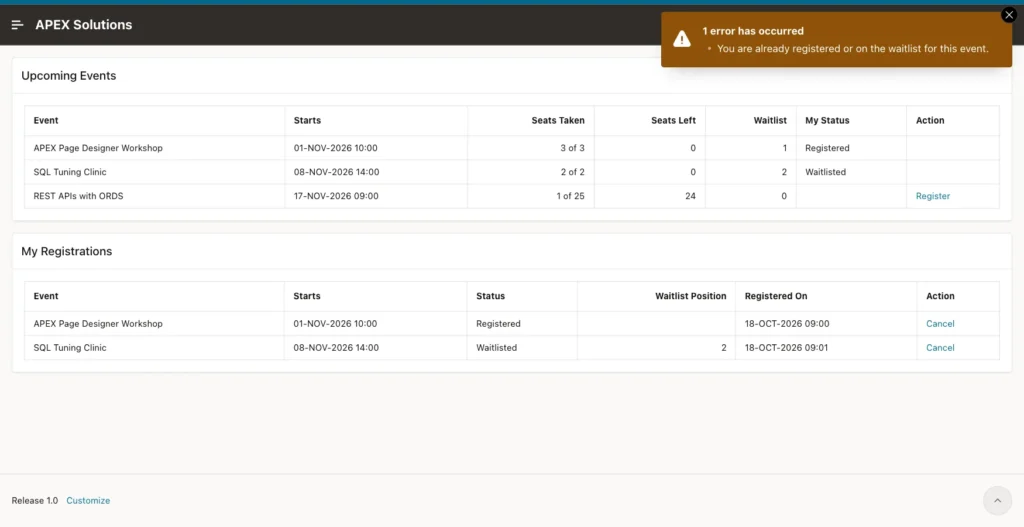Click the My Registrations region title
Viewport: 1024px width, 527px height.
67,251
